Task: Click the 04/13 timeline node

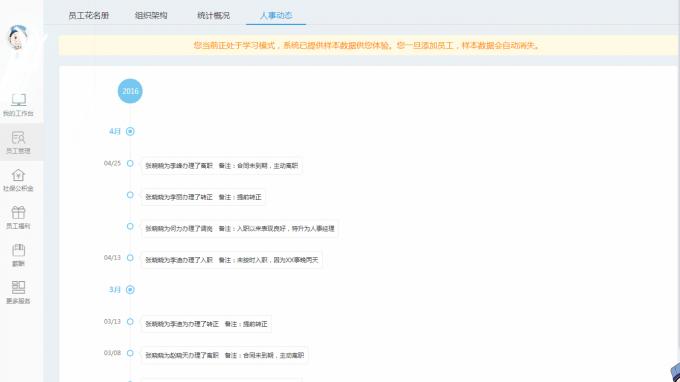Action: 130,258
